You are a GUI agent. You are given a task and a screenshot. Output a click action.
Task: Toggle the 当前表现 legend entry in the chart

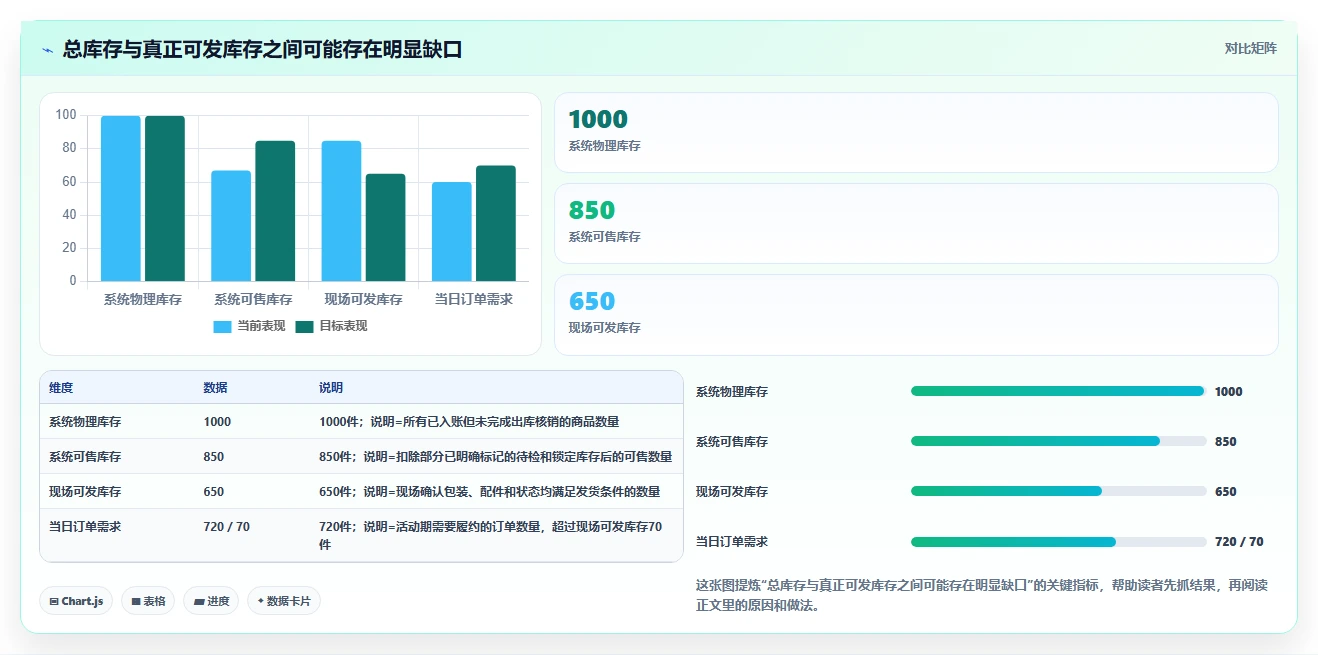pos(250,326)
